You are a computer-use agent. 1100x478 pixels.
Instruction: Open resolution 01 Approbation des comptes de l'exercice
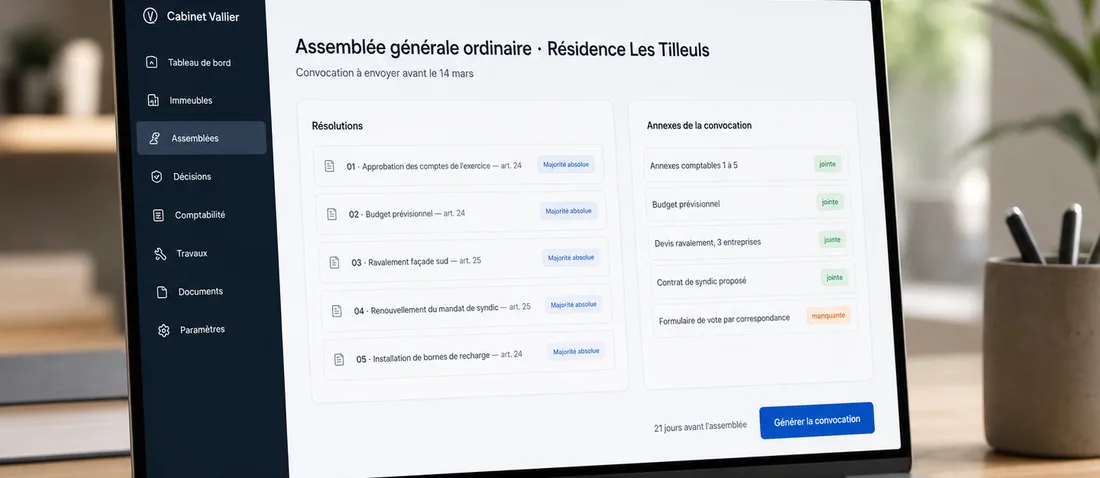click(459, 166)
